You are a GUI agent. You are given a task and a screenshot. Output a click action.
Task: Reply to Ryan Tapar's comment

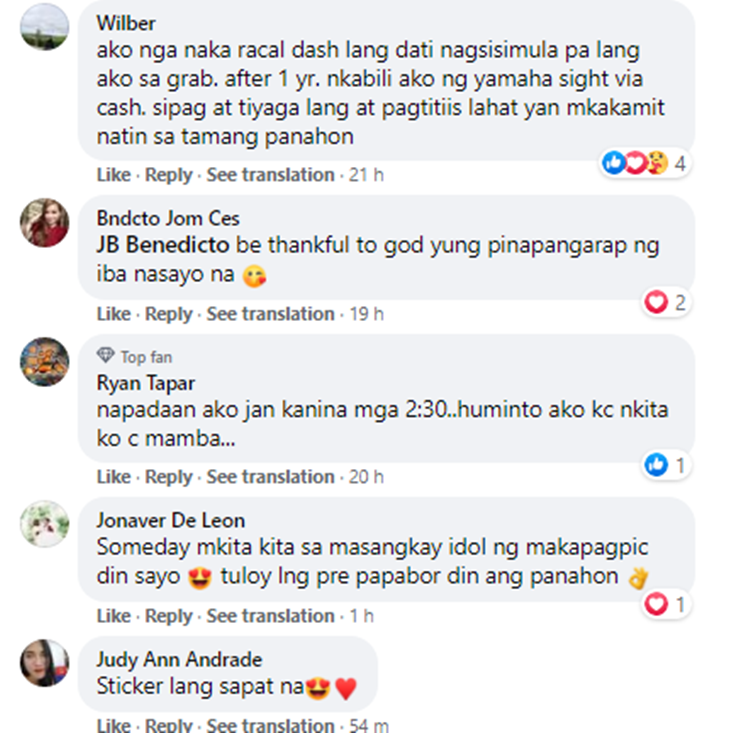point(168,477)
